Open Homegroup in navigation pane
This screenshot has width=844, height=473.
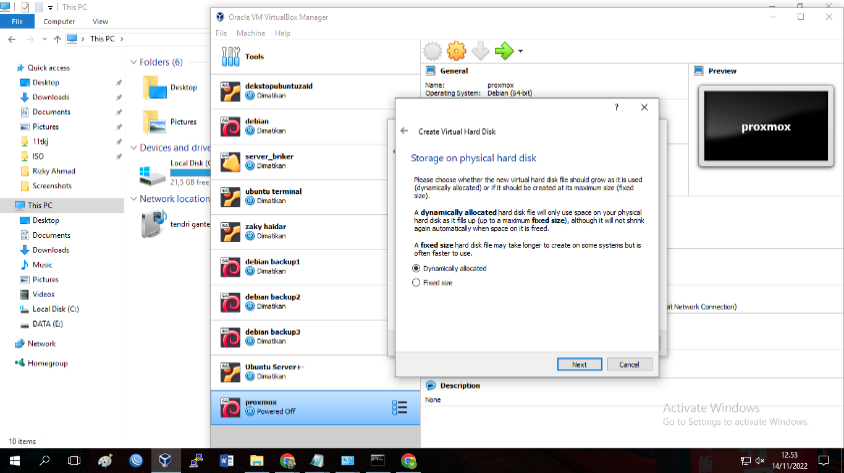pos(47,363)
